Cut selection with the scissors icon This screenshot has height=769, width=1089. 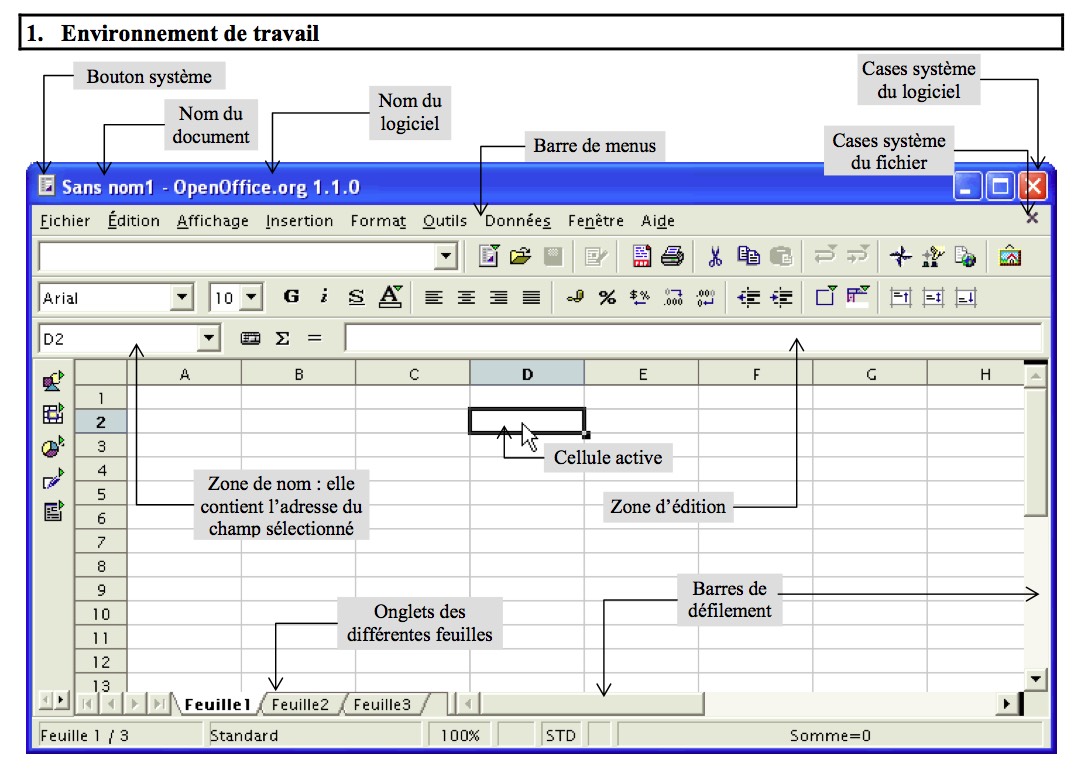(715, 256)
